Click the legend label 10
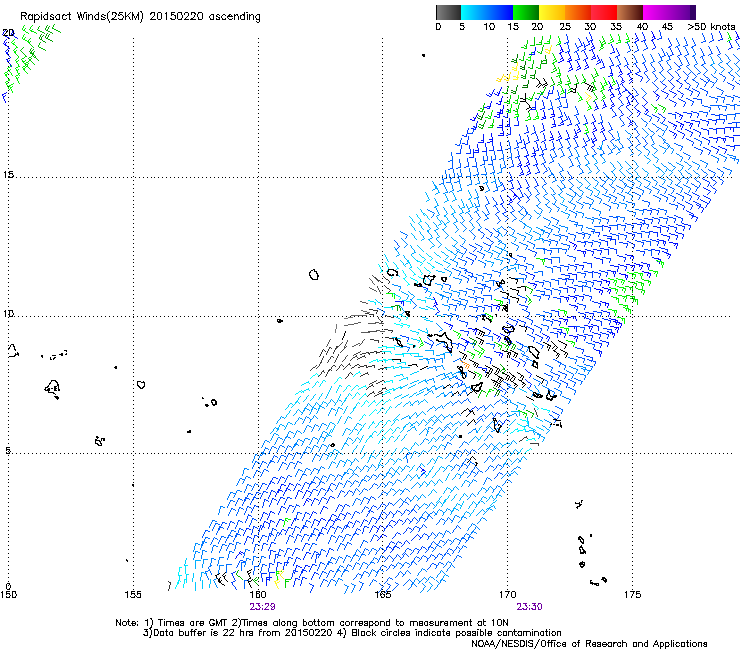 pyautogui.click(x=489, y=27)
